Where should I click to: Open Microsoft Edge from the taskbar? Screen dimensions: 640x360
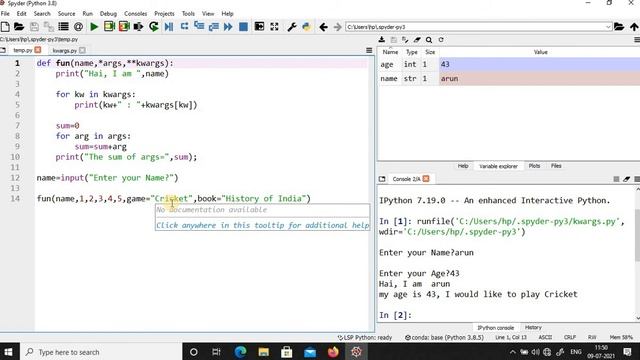click(x=240, y=351)
